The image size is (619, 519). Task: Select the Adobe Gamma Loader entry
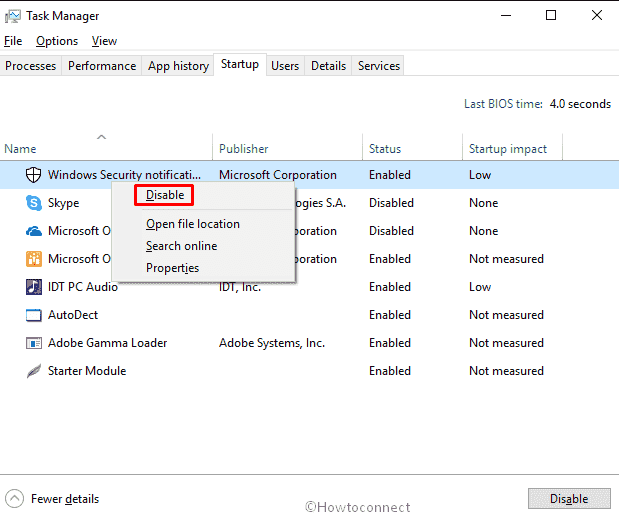coord(310,343)
